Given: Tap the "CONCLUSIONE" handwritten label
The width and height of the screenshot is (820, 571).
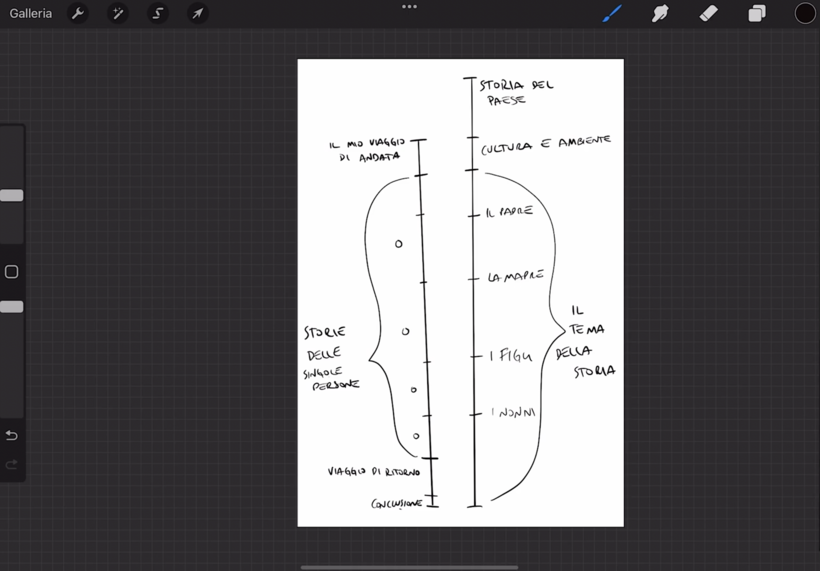Looking at the screenshot, I should [396, 504].
